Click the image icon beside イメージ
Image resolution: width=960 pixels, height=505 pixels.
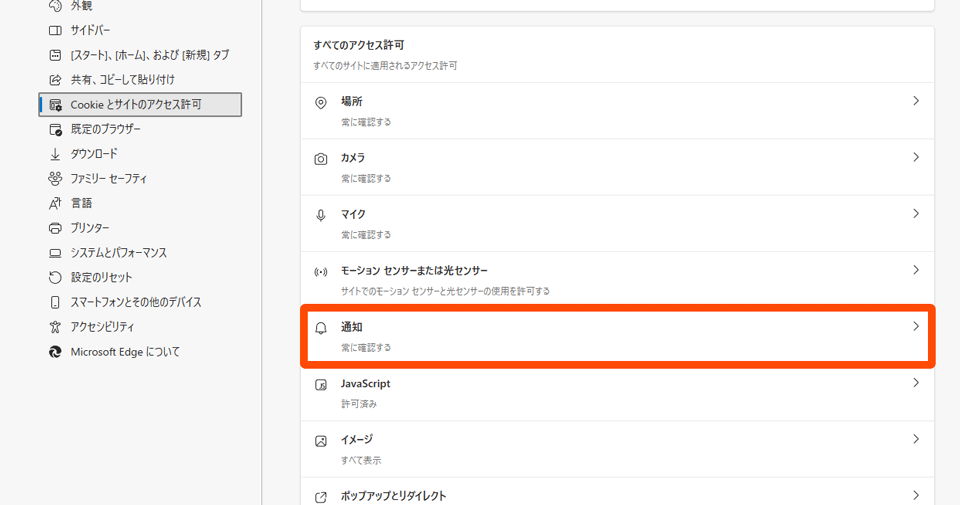(x=321, y=441)
